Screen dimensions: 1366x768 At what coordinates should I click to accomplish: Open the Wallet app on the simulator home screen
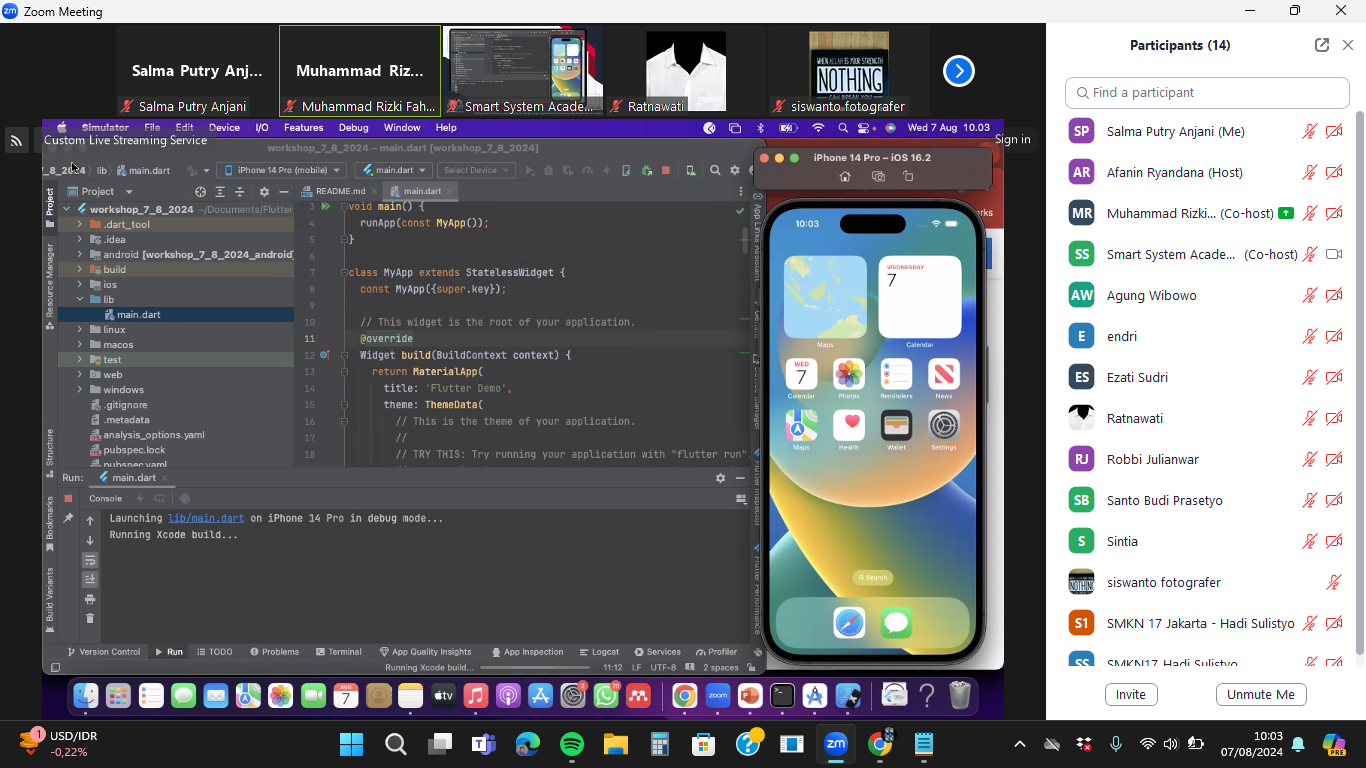[896, 425]
